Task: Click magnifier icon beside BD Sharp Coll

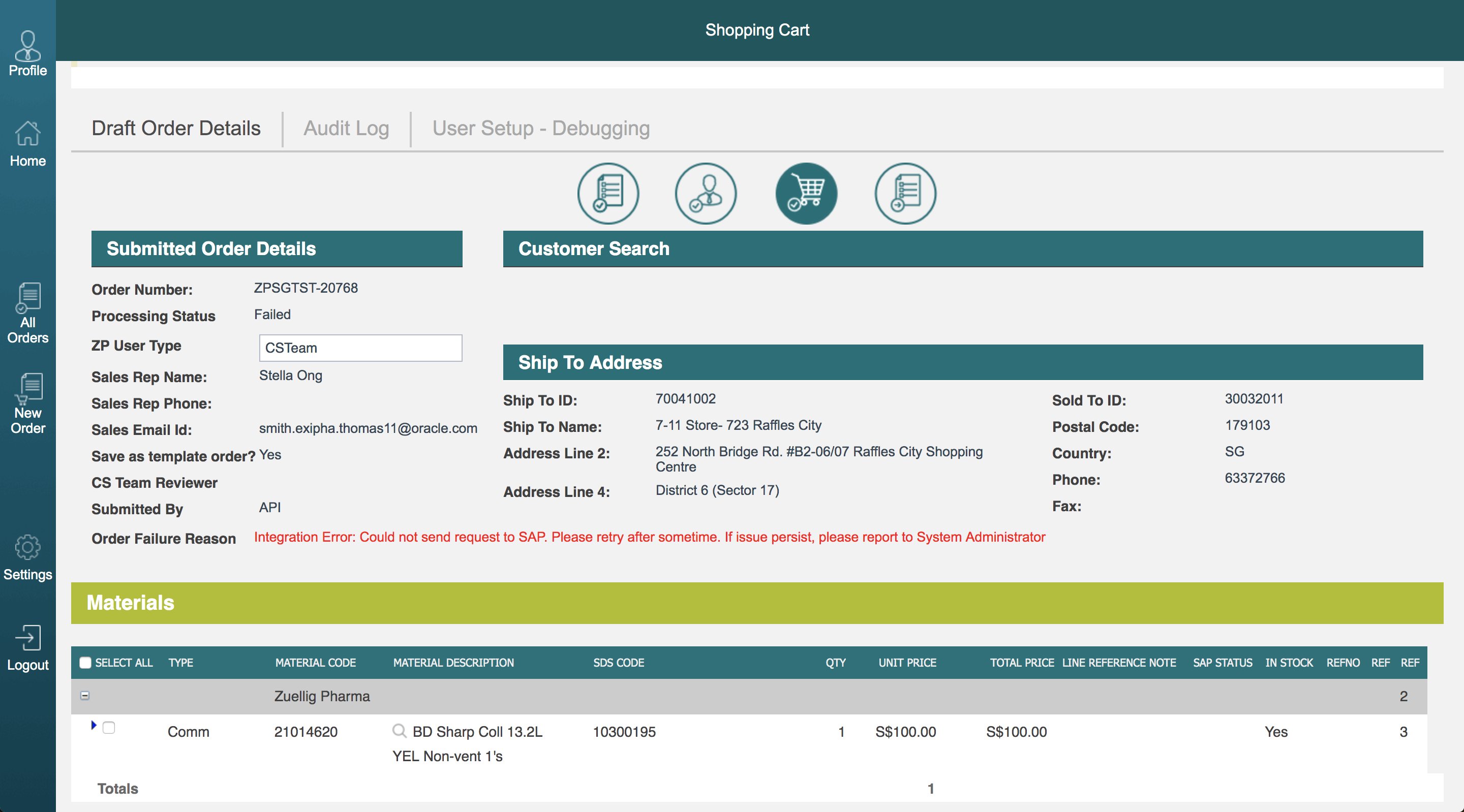Action: 400,731
